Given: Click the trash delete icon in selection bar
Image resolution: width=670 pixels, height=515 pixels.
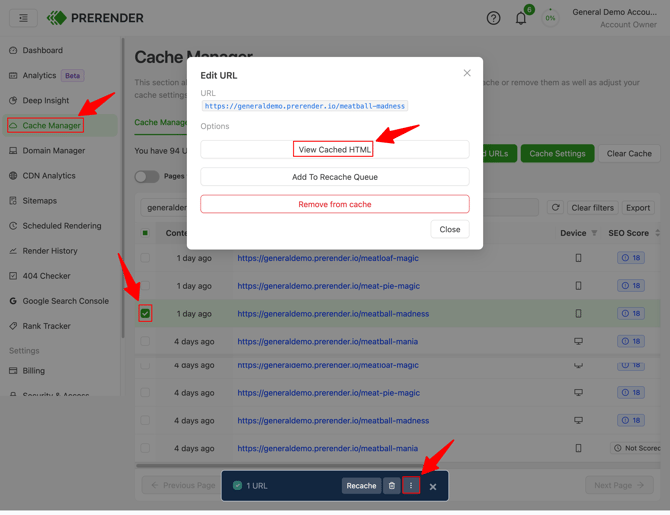Looking at the screenshot, I should (391, 486).
